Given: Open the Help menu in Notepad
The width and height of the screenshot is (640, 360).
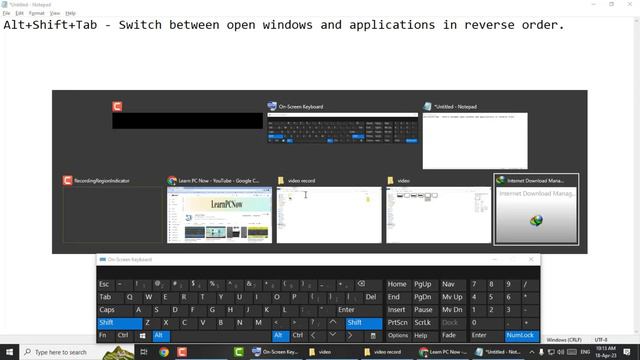Looking at the screenshot, I should pyautogui.click(x=71, y=13).
